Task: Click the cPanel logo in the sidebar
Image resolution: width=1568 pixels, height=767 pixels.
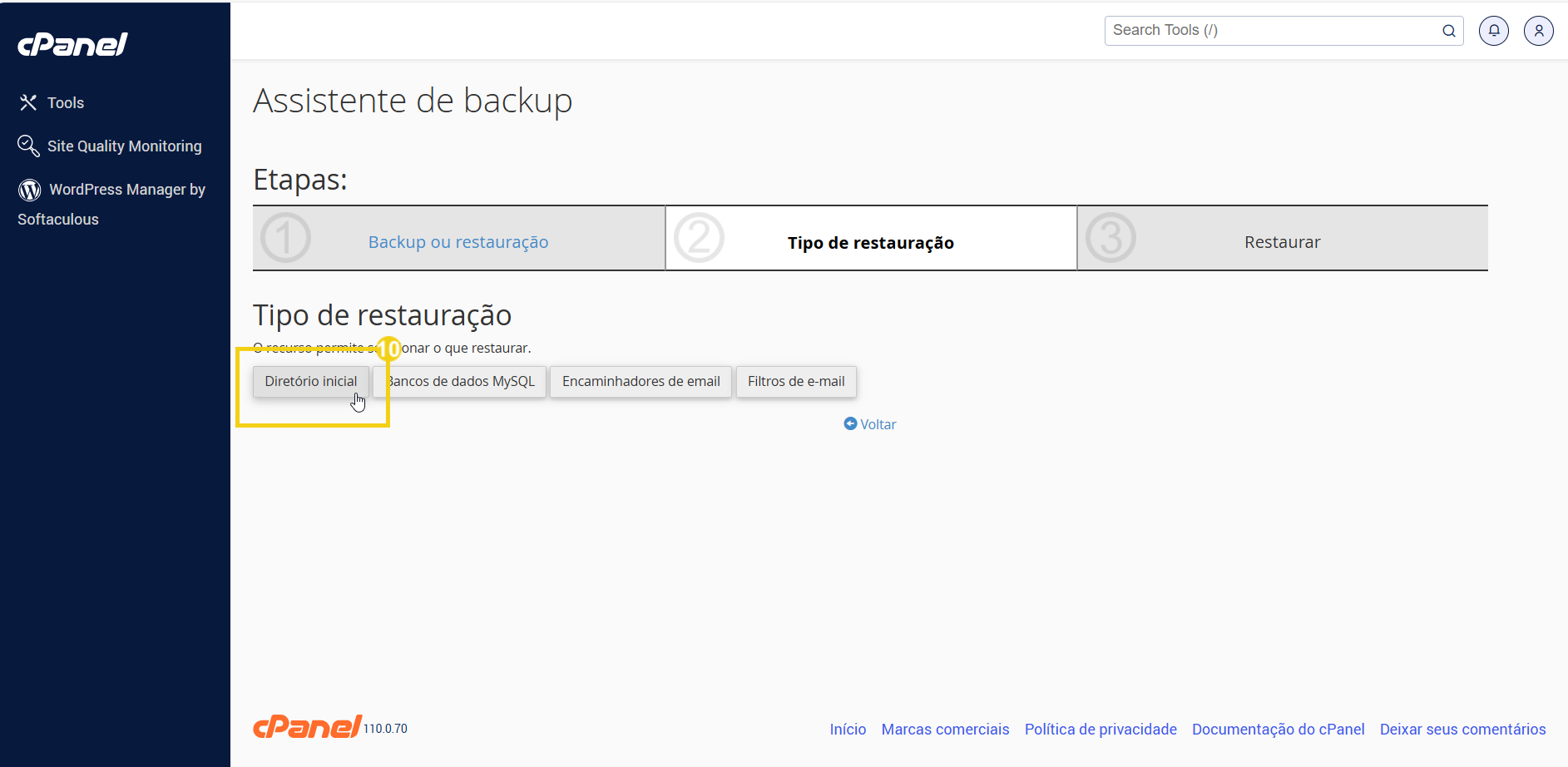Action: click(72, 44)
